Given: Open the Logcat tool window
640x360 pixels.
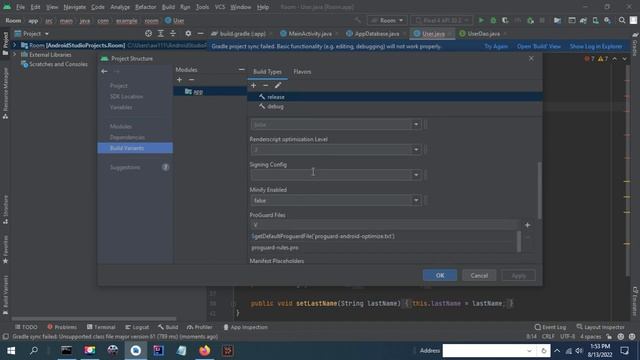Looking at the screenshot, I should click(x=137, y=327).
